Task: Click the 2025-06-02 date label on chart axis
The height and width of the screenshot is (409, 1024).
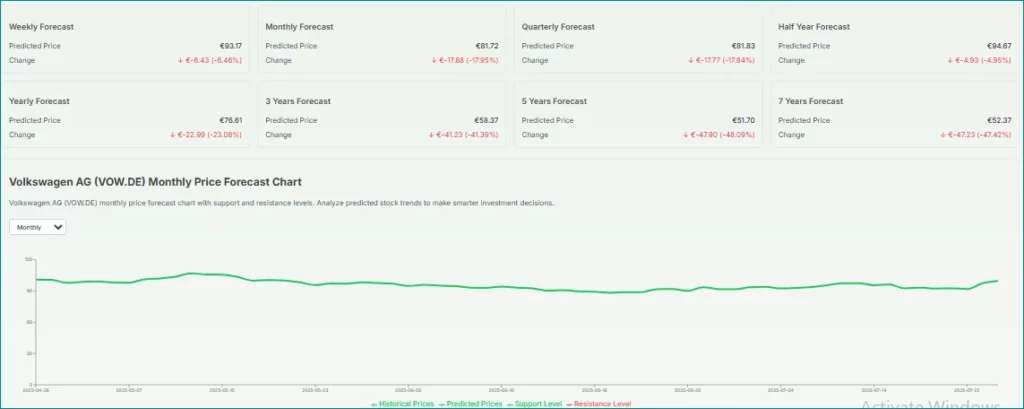Action: click(408, 389)
